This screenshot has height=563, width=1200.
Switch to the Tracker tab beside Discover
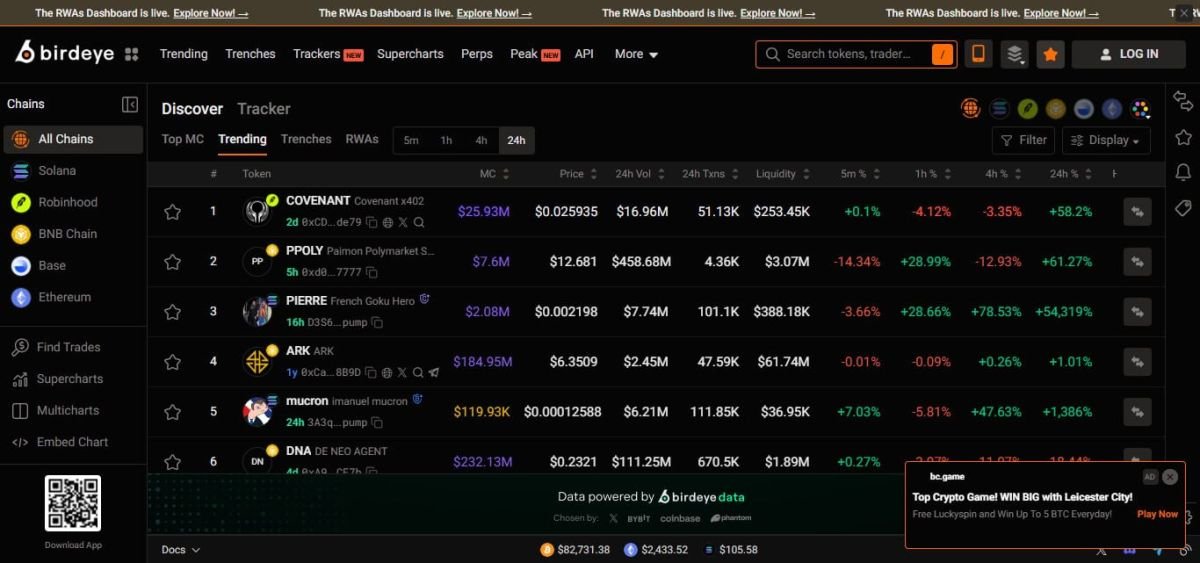(264, 109)
